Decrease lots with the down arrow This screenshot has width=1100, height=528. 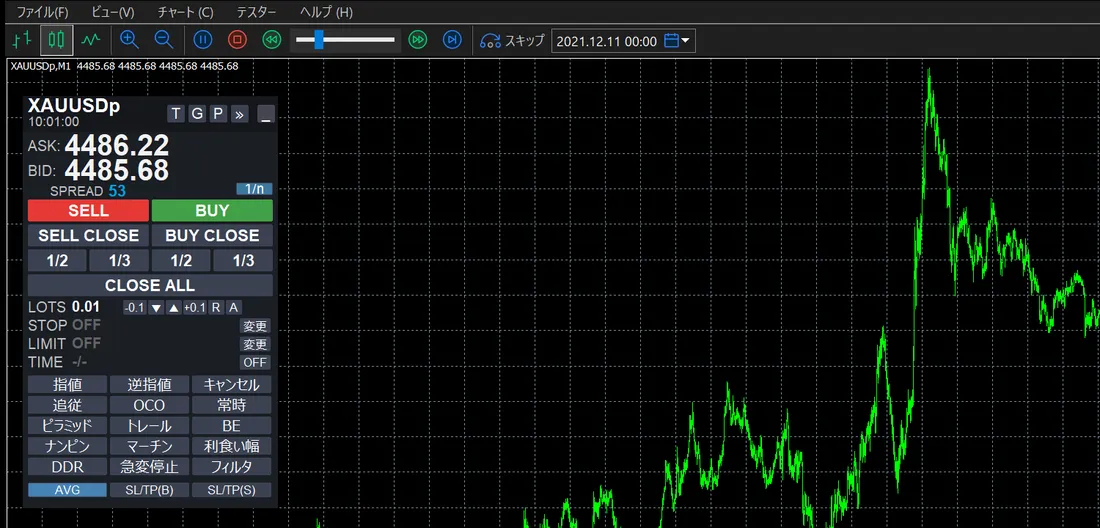pyautogui.click(x=156, y=308)
